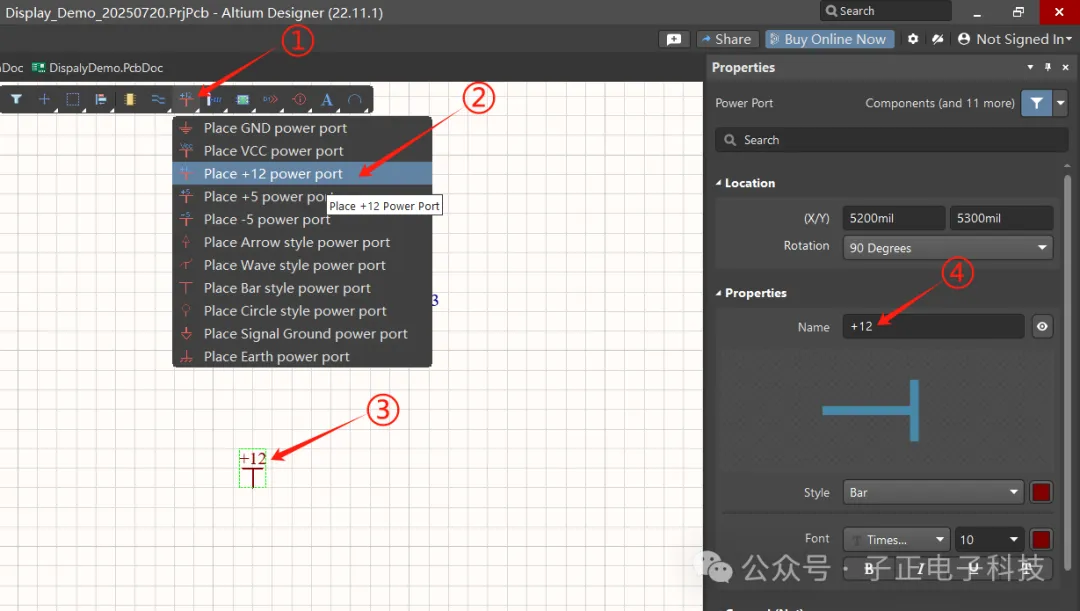Pin the Properties panel

click(1048, 68)
